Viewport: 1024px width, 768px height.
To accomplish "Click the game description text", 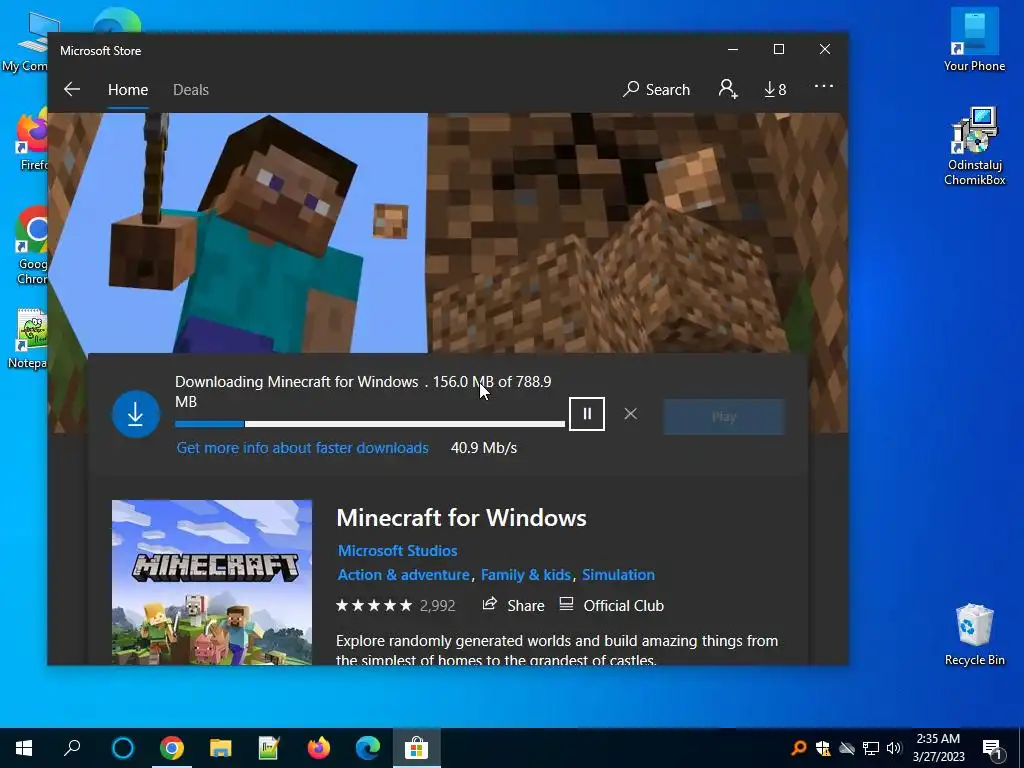I will pos(556,650).
